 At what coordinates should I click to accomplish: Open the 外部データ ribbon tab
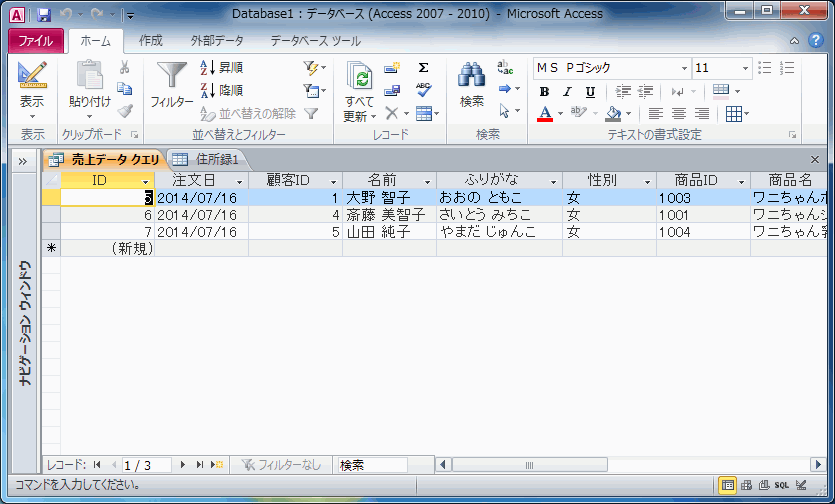point(217,40)
